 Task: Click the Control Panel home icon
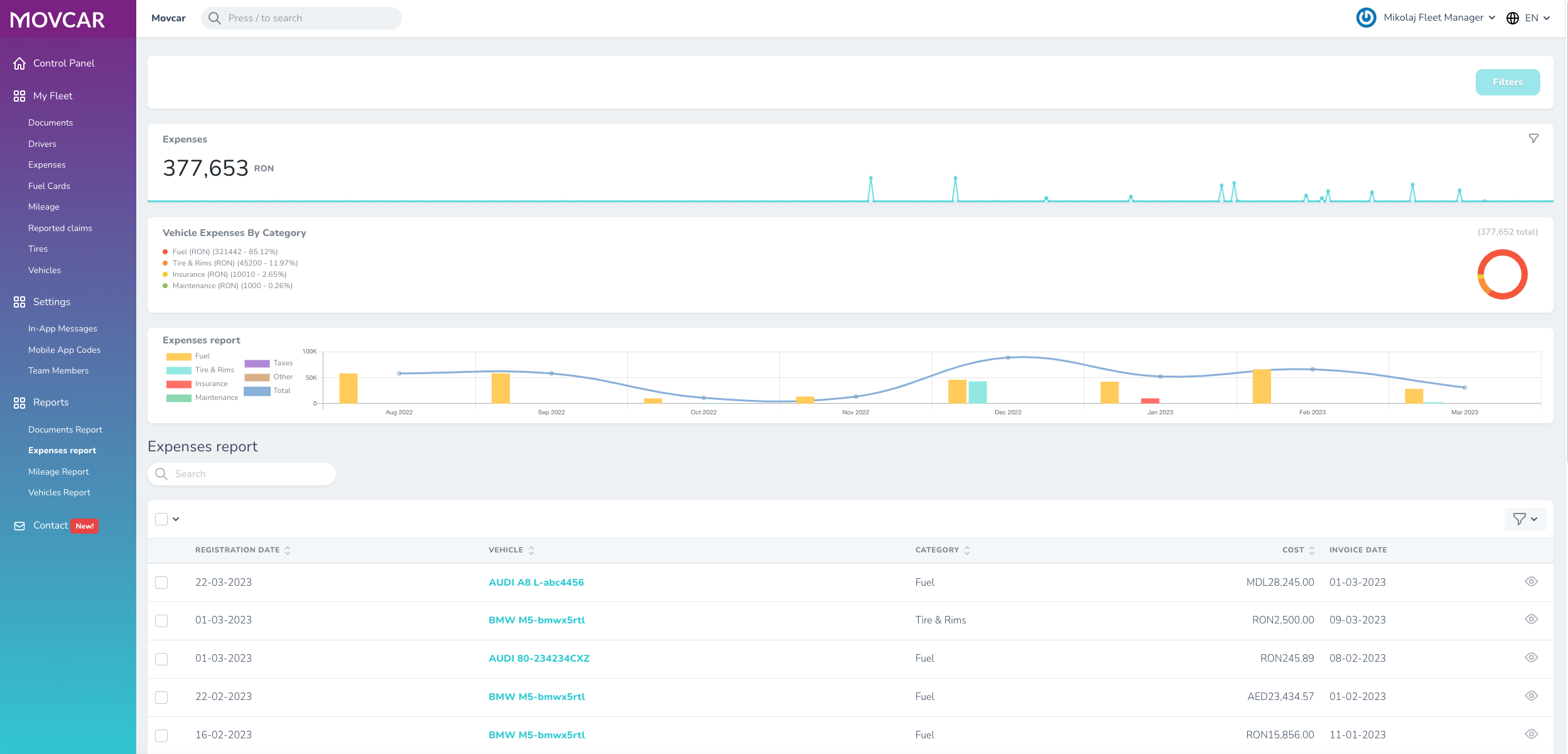pyautogui.click(x=19, y=63)
